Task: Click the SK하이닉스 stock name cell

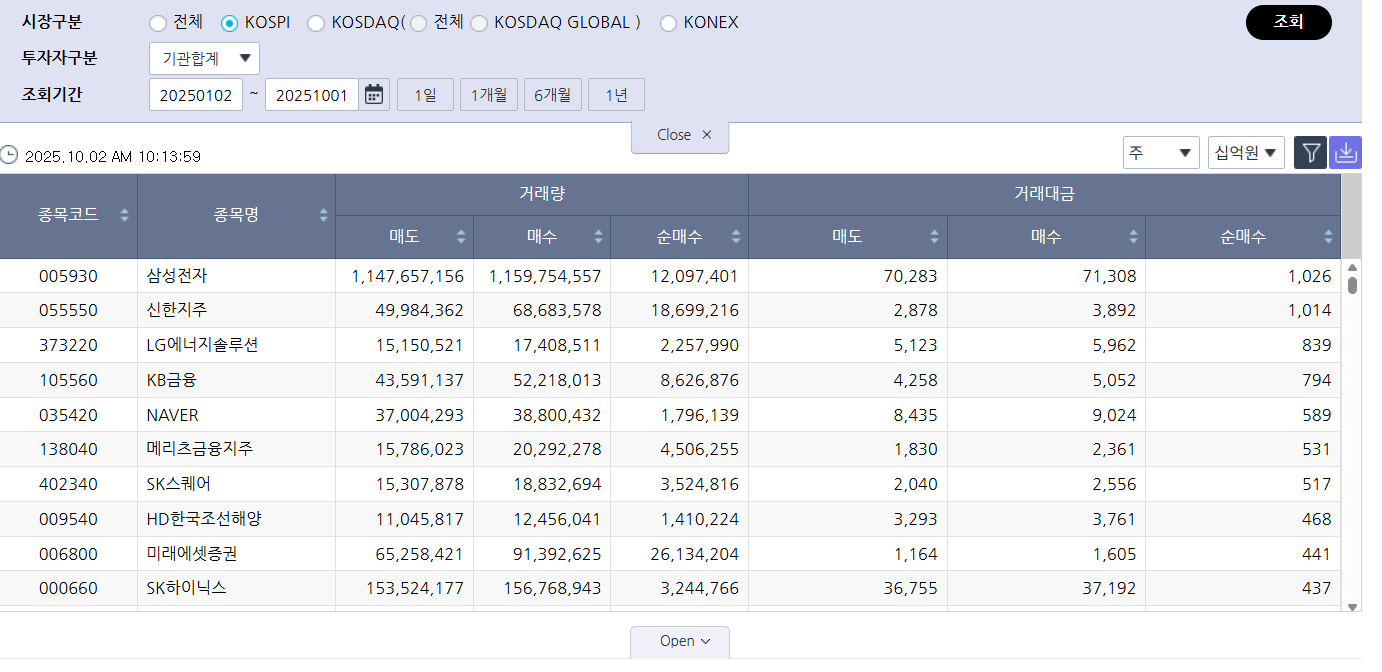Action: pyautogui.click(x=236, y=588)
